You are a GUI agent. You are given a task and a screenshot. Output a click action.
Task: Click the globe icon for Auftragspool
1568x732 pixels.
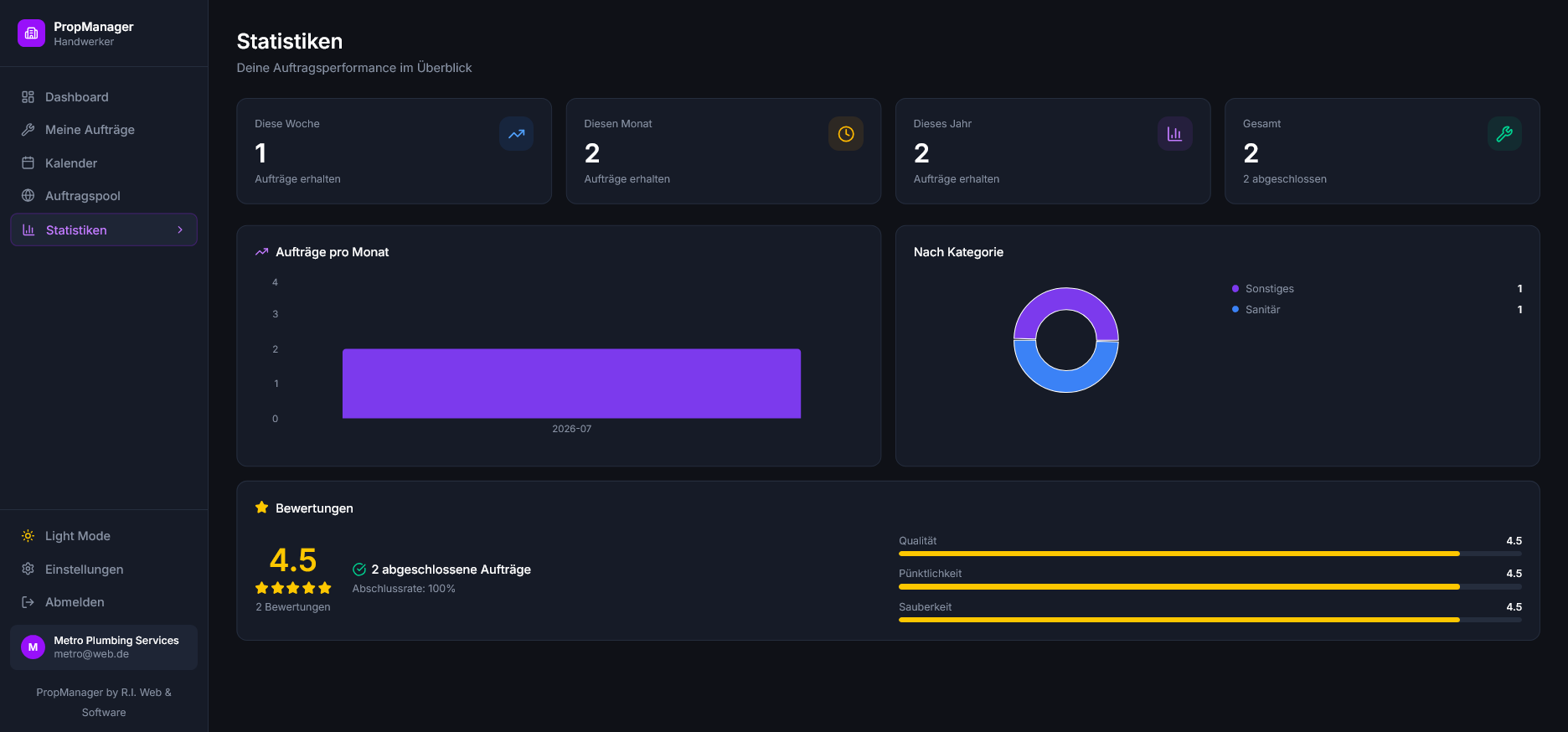[x=28, y=195]
